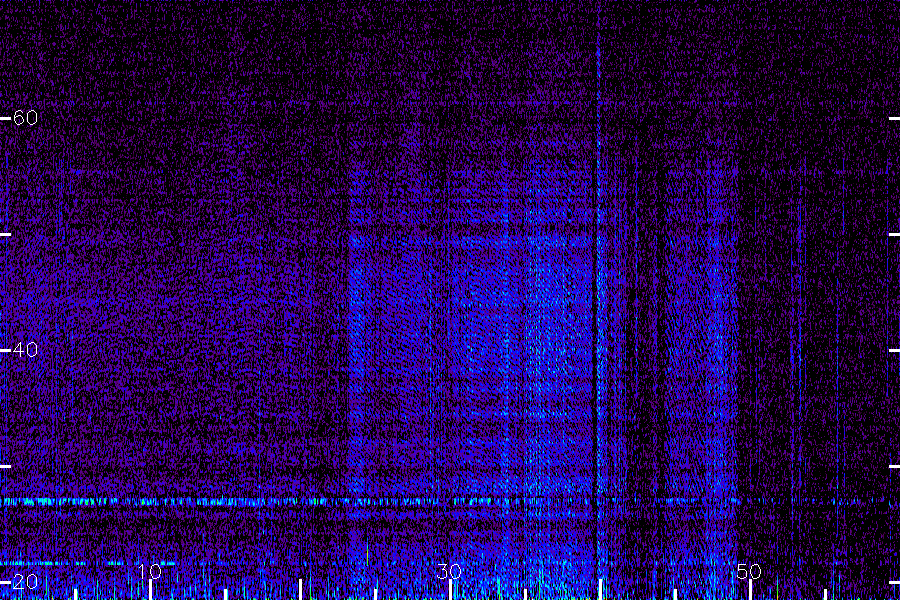This screenshot has width=900, height=600.
Task: Click the '20' label on the vertical axis
Action: pyautogui.click(x=25, y=582)
